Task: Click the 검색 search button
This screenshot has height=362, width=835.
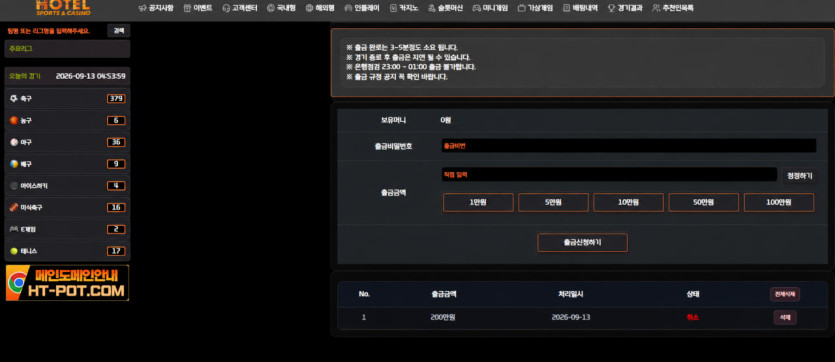Action: click(x=119, y=31)
